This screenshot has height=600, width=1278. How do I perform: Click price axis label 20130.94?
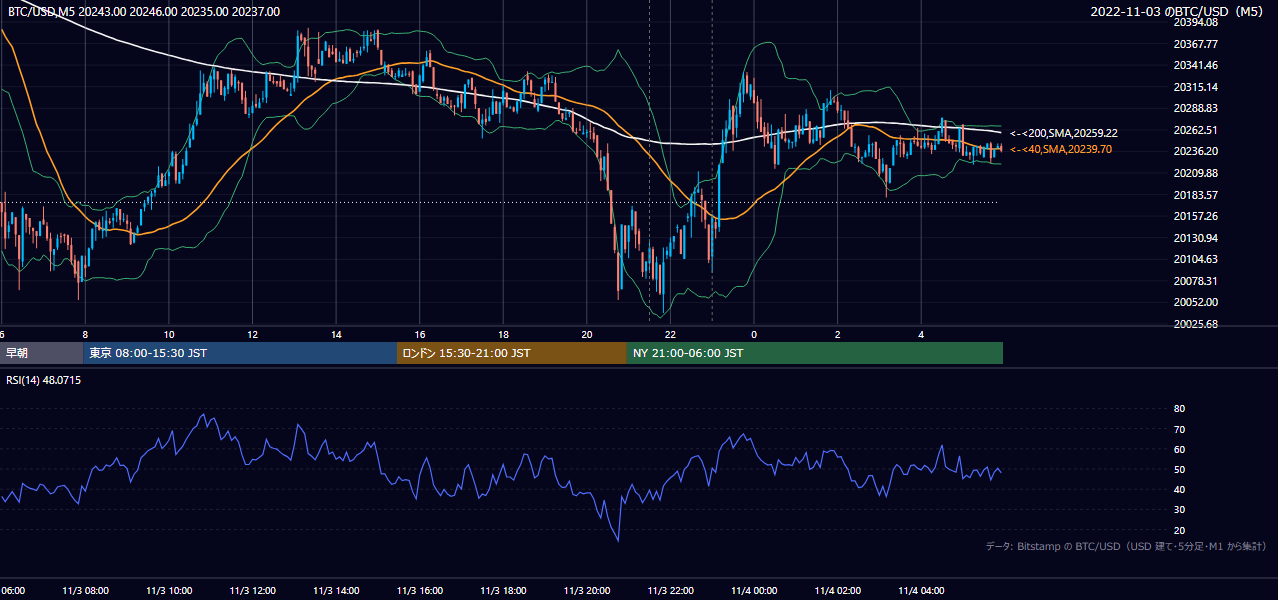coord(1195,238)
